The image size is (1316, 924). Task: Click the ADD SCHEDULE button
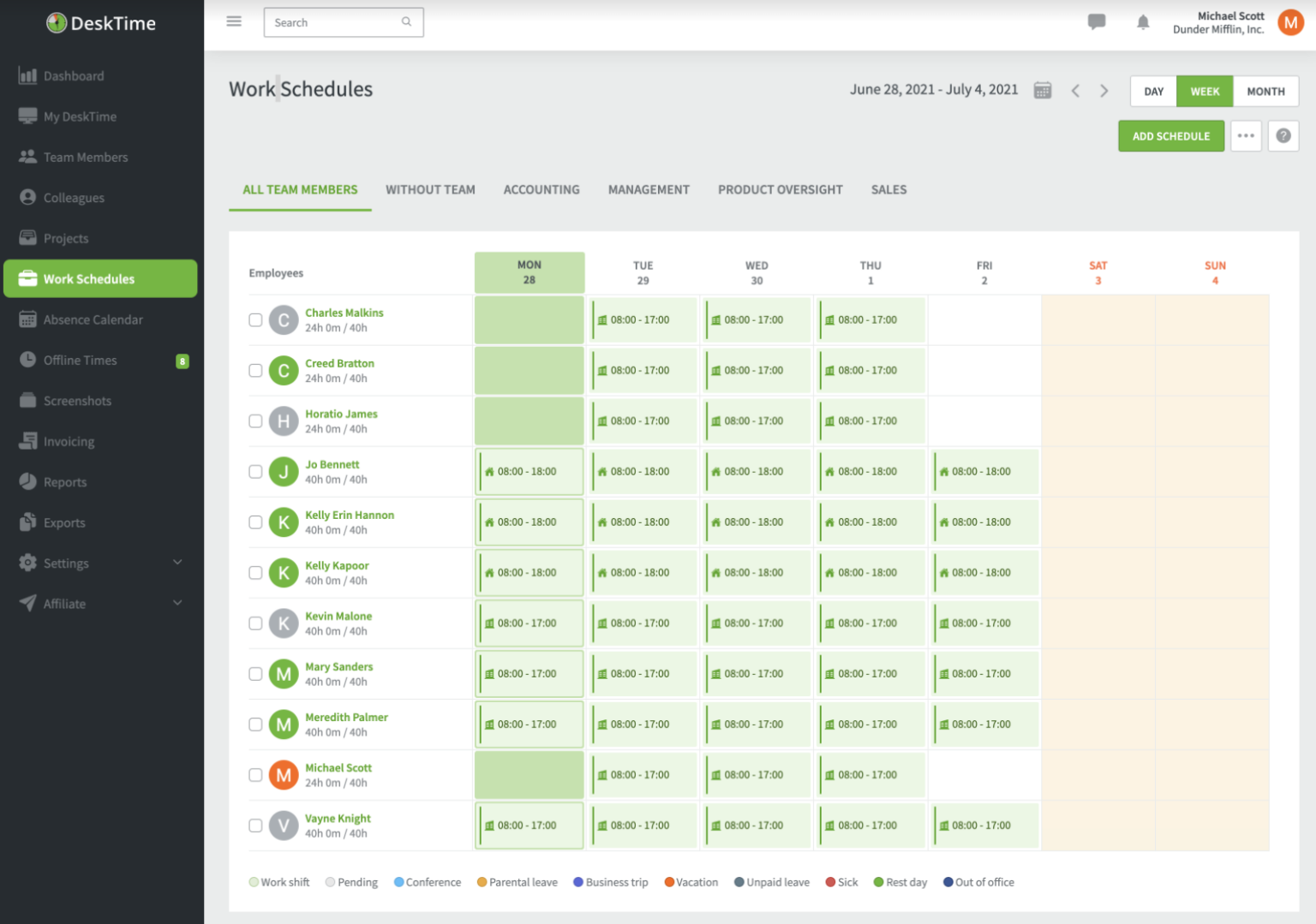[1171, 135]
